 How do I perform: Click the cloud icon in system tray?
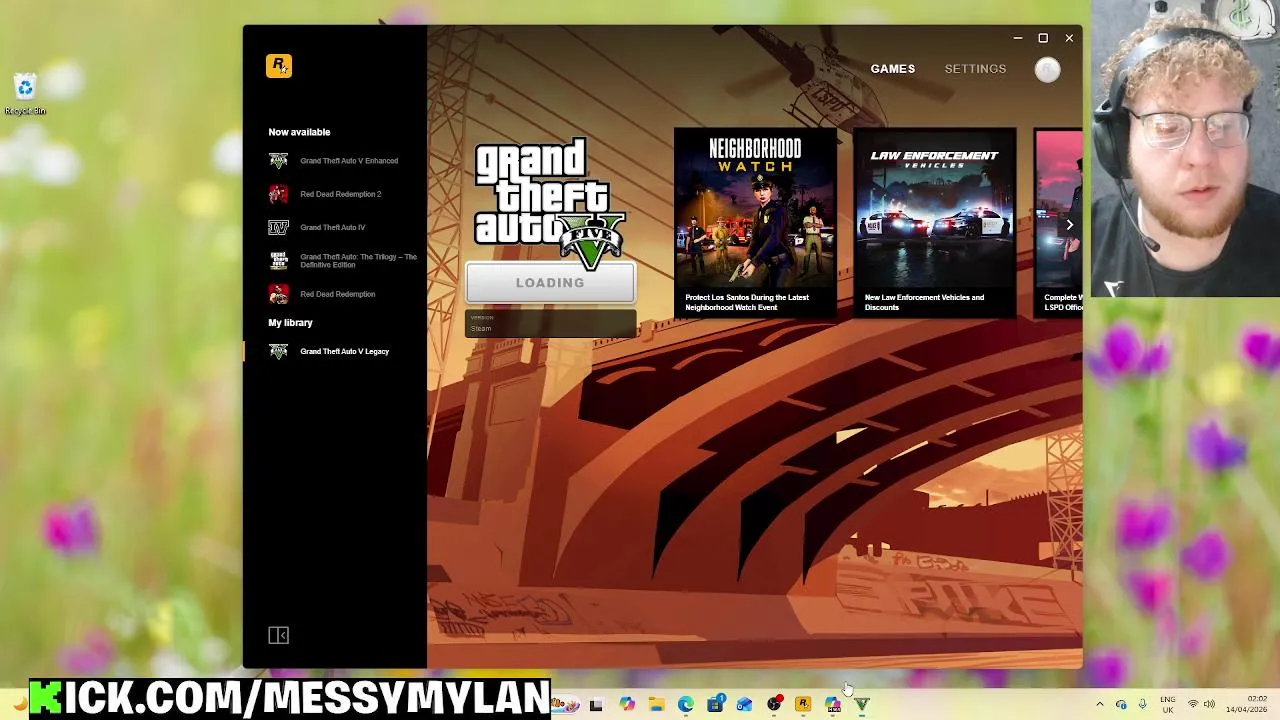1121,705
